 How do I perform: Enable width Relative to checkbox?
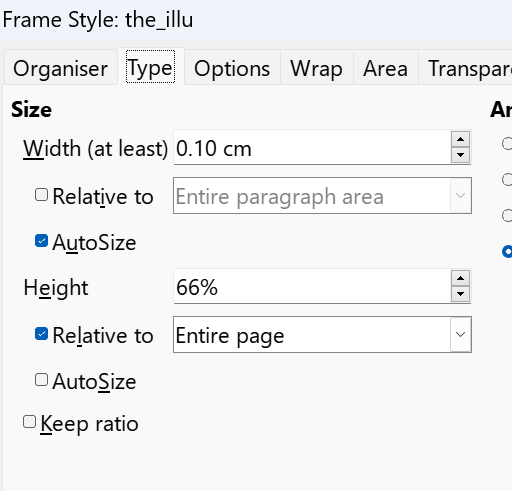coord(41,195)
